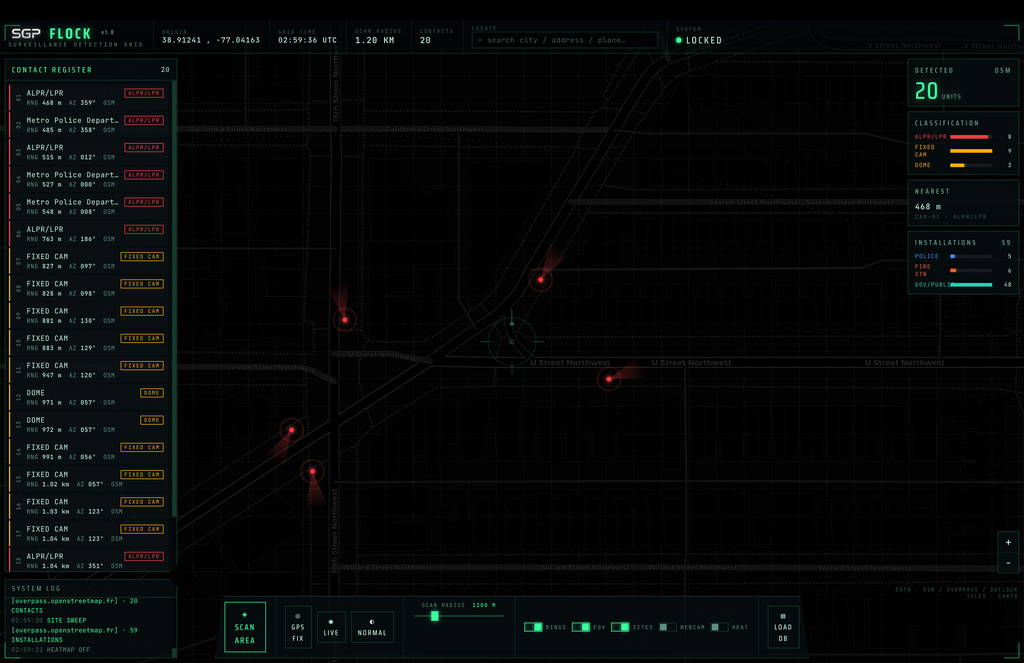Select FIXED CAM contact with range 947 m

pos(90,370)
